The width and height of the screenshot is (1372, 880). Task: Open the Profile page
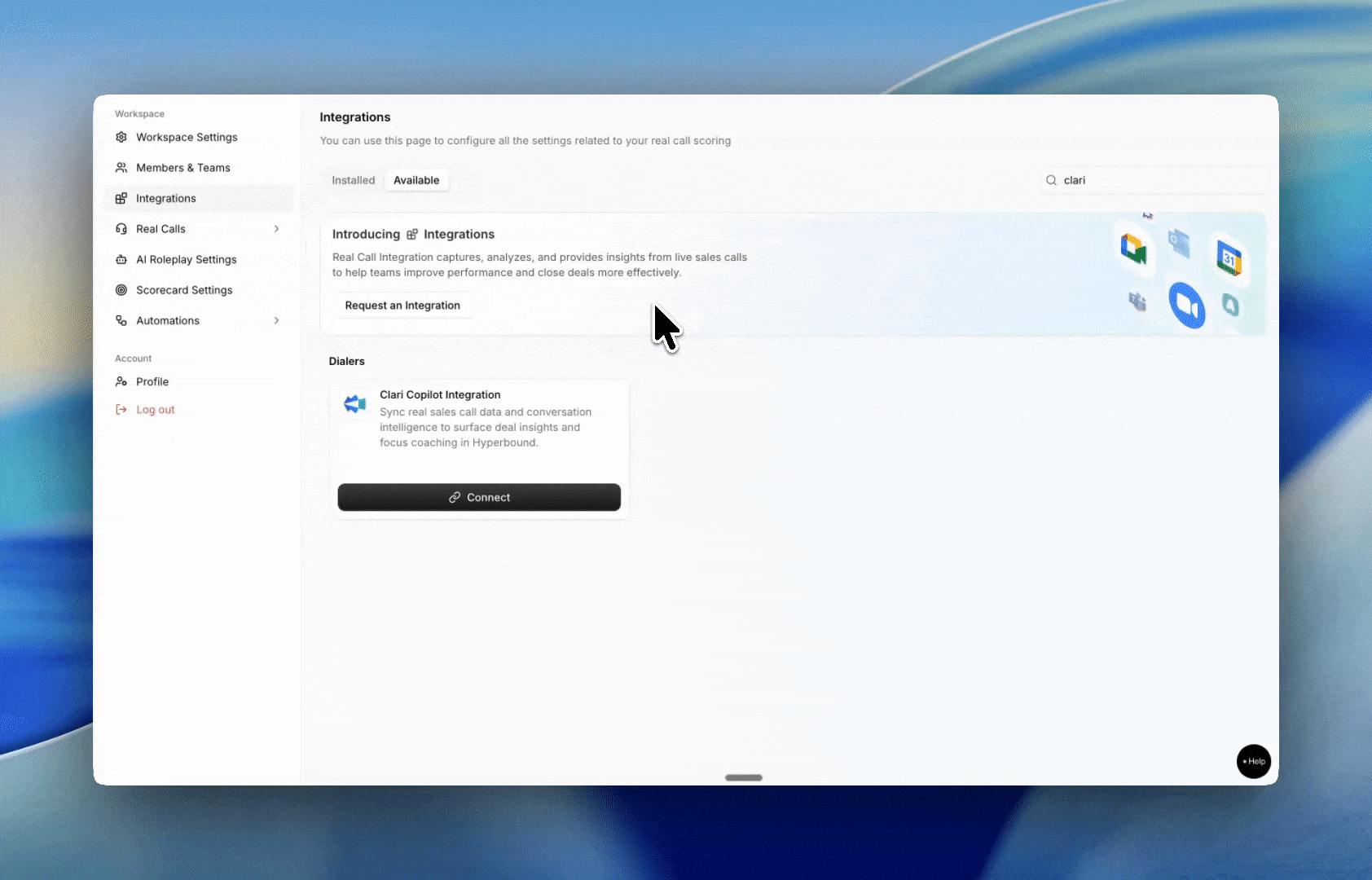tap(199, 381)
